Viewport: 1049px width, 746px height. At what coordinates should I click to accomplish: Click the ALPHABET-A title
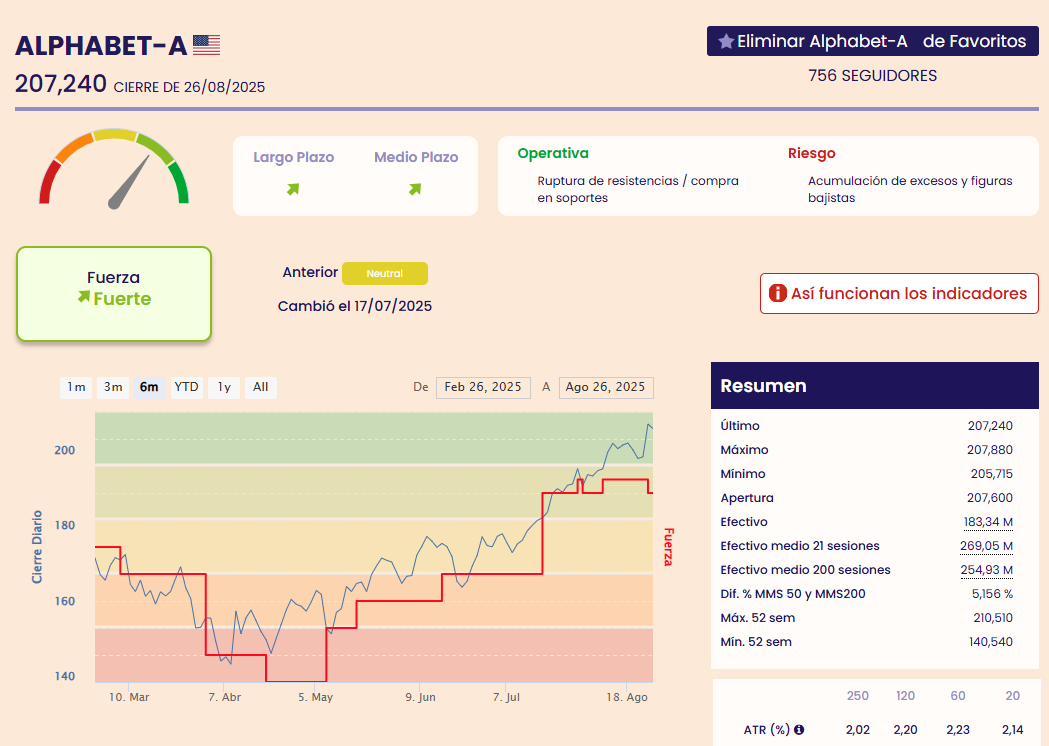click(101, 45)
